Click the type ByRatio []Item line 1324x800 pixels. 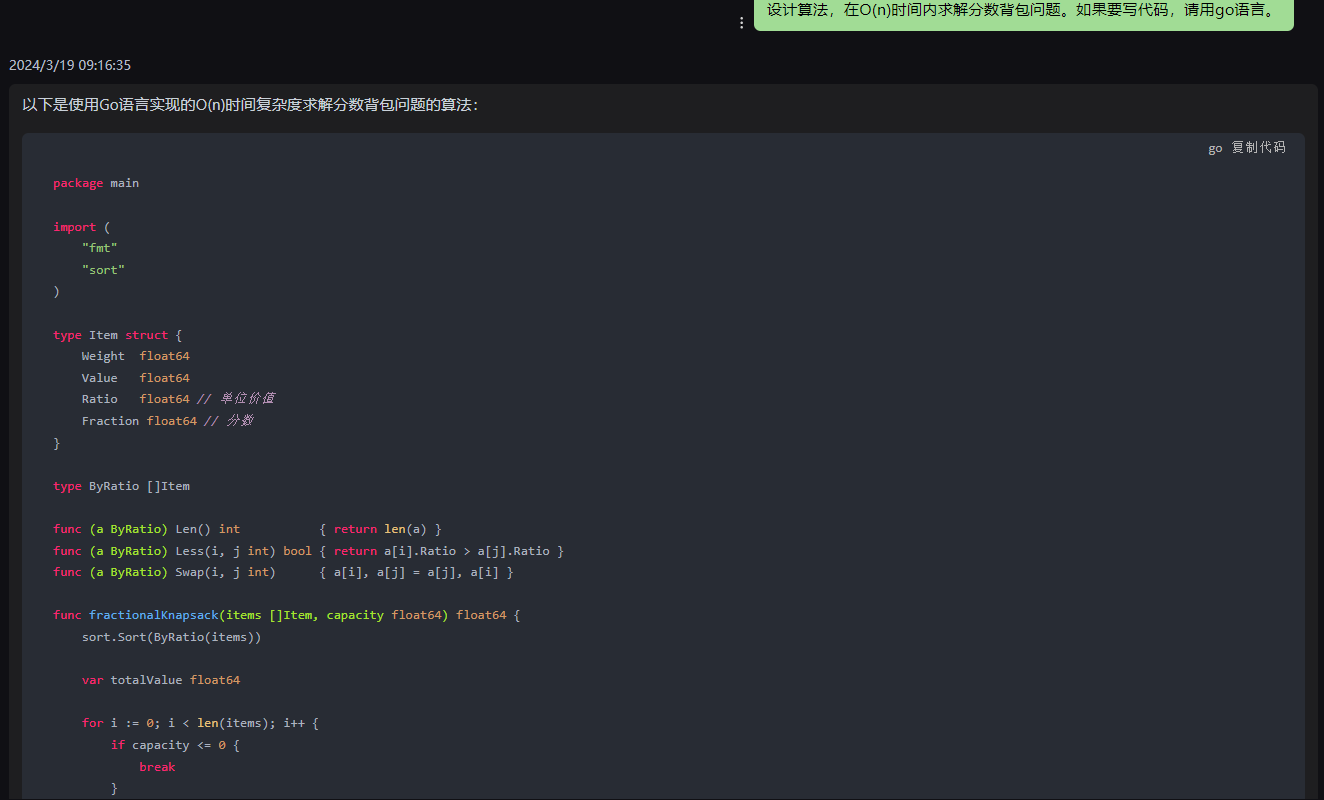click(x=121, y=486)
